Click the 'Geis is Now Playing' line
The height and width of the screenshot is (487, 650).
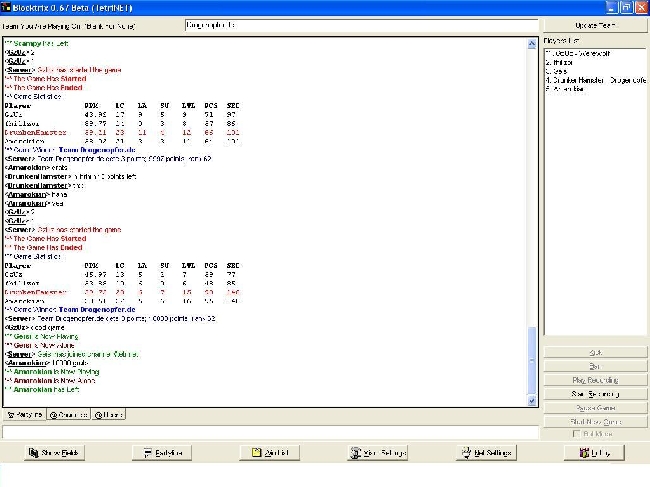point(41,337)
